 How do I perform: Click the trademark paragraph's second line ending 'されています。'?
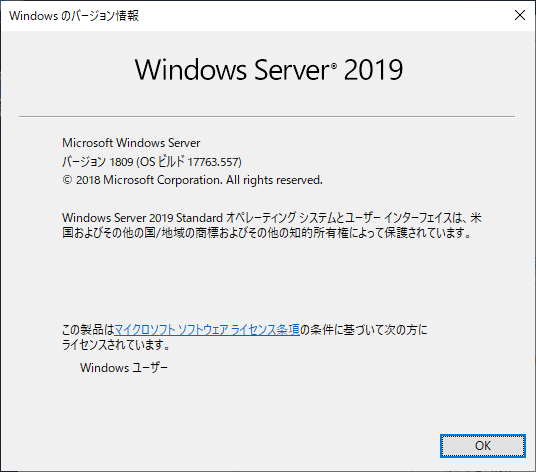tap(267, 233)
